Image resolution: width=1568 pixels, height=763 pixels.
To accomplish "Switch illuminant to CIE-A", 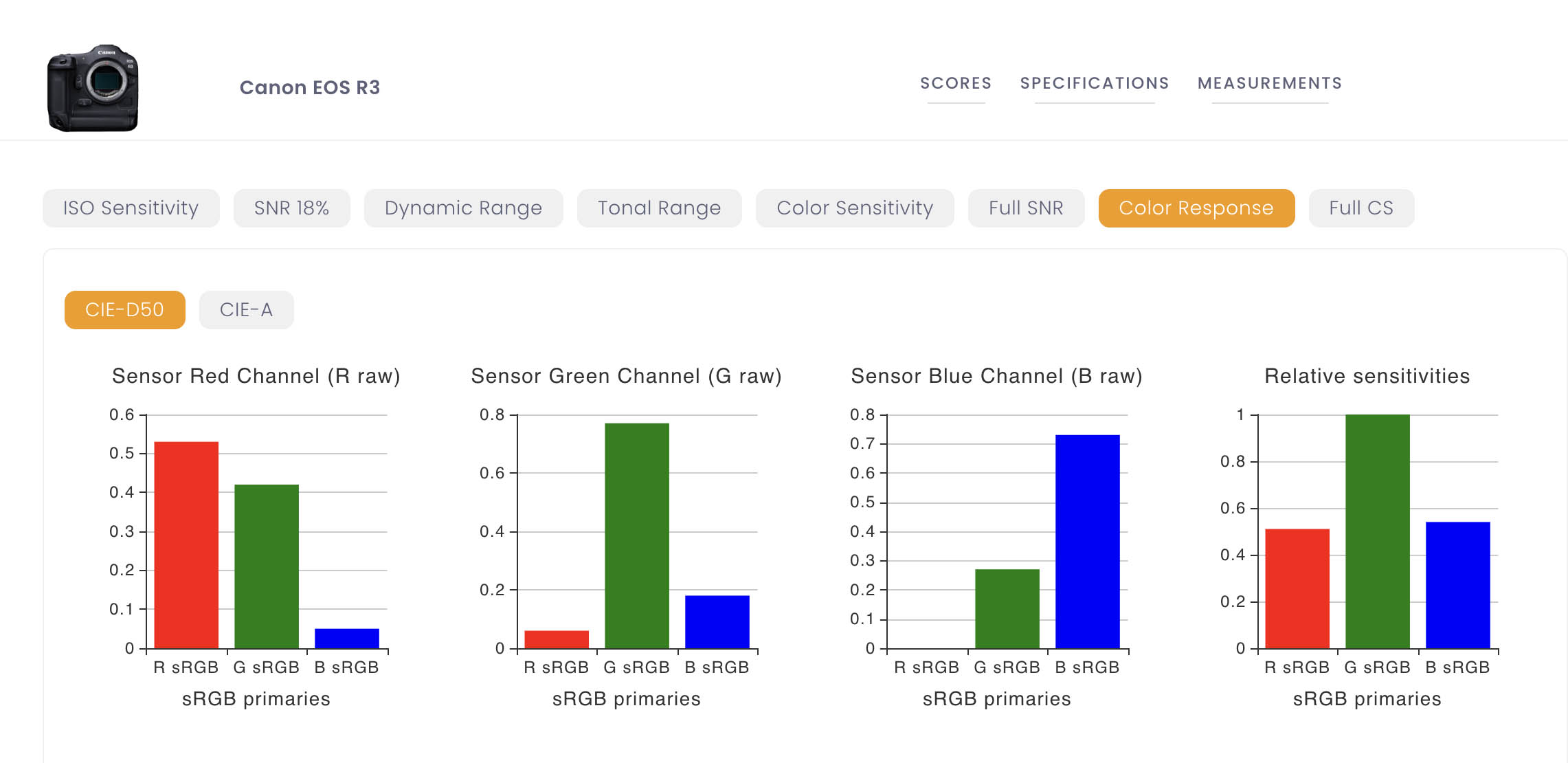I will pyautogui.click(x=247, y=310).
